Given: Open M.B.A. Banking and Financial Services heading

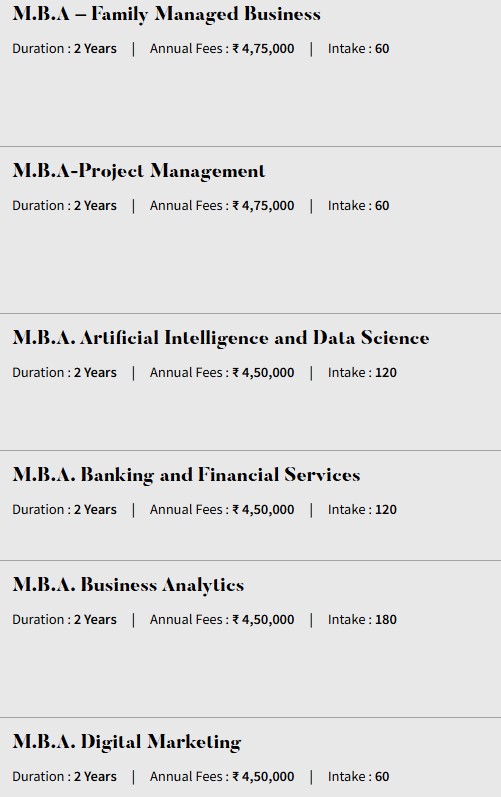Looking at the screenshot, I should (x=186, y=475).
